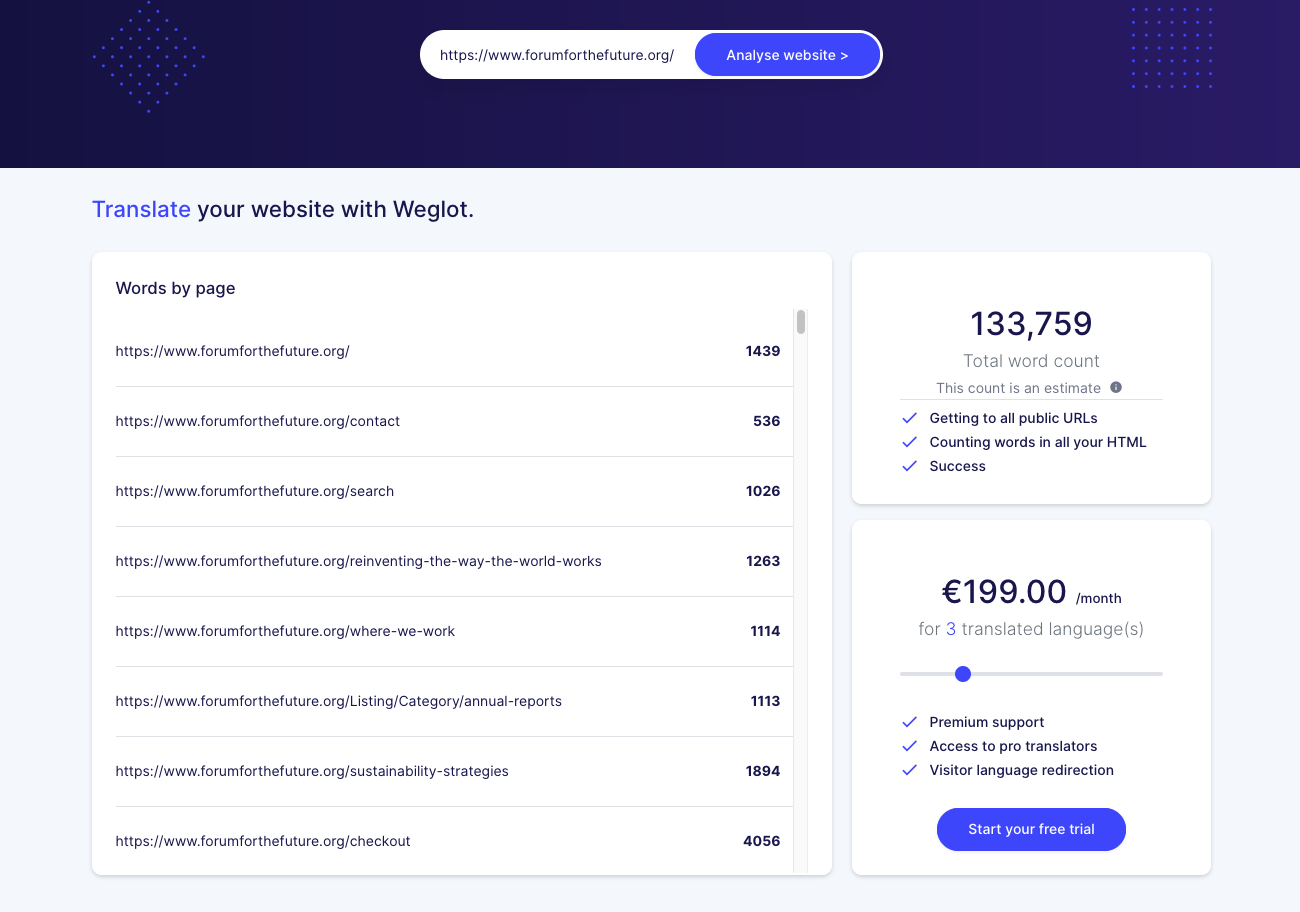
Task: Open the forumforthefuture.org/search page link
Action: pos(255,491)
